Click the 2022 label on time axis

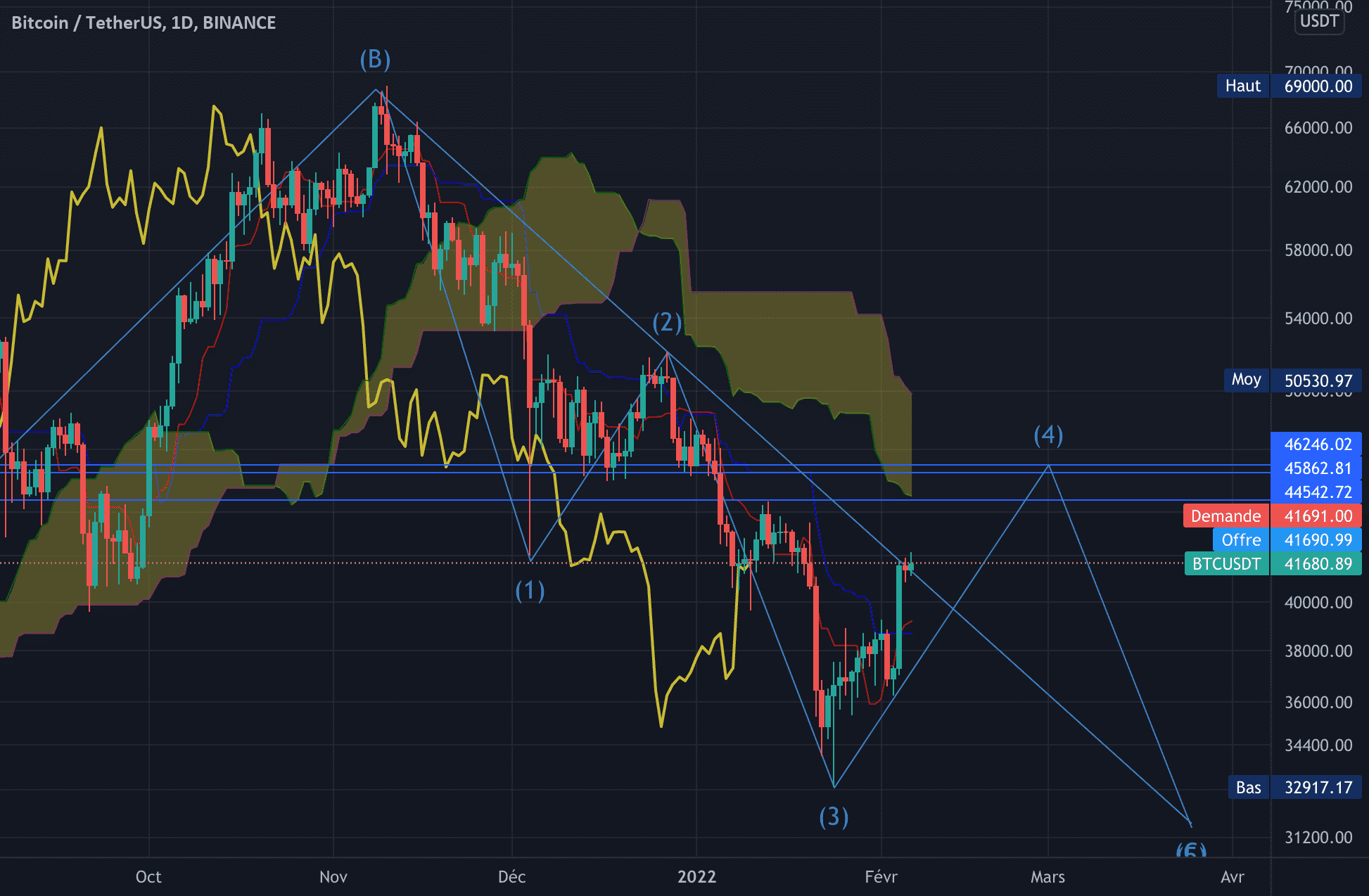pyautogui.click(x=696, y=877)
